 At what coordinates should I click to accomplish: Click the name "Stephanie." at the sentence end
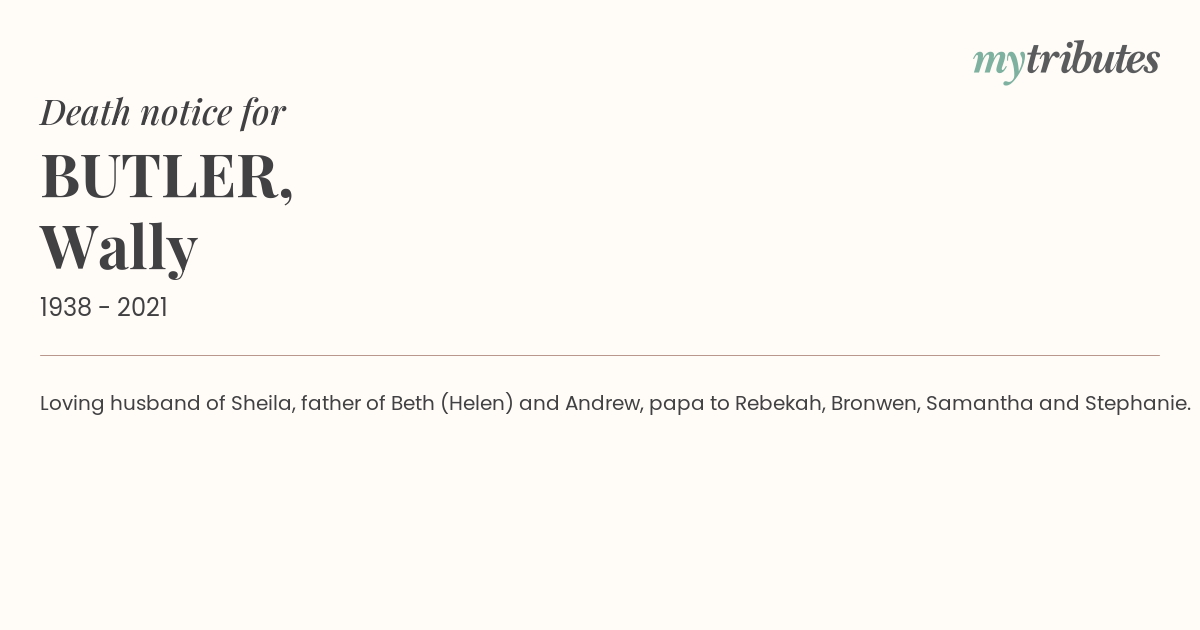1138,404
